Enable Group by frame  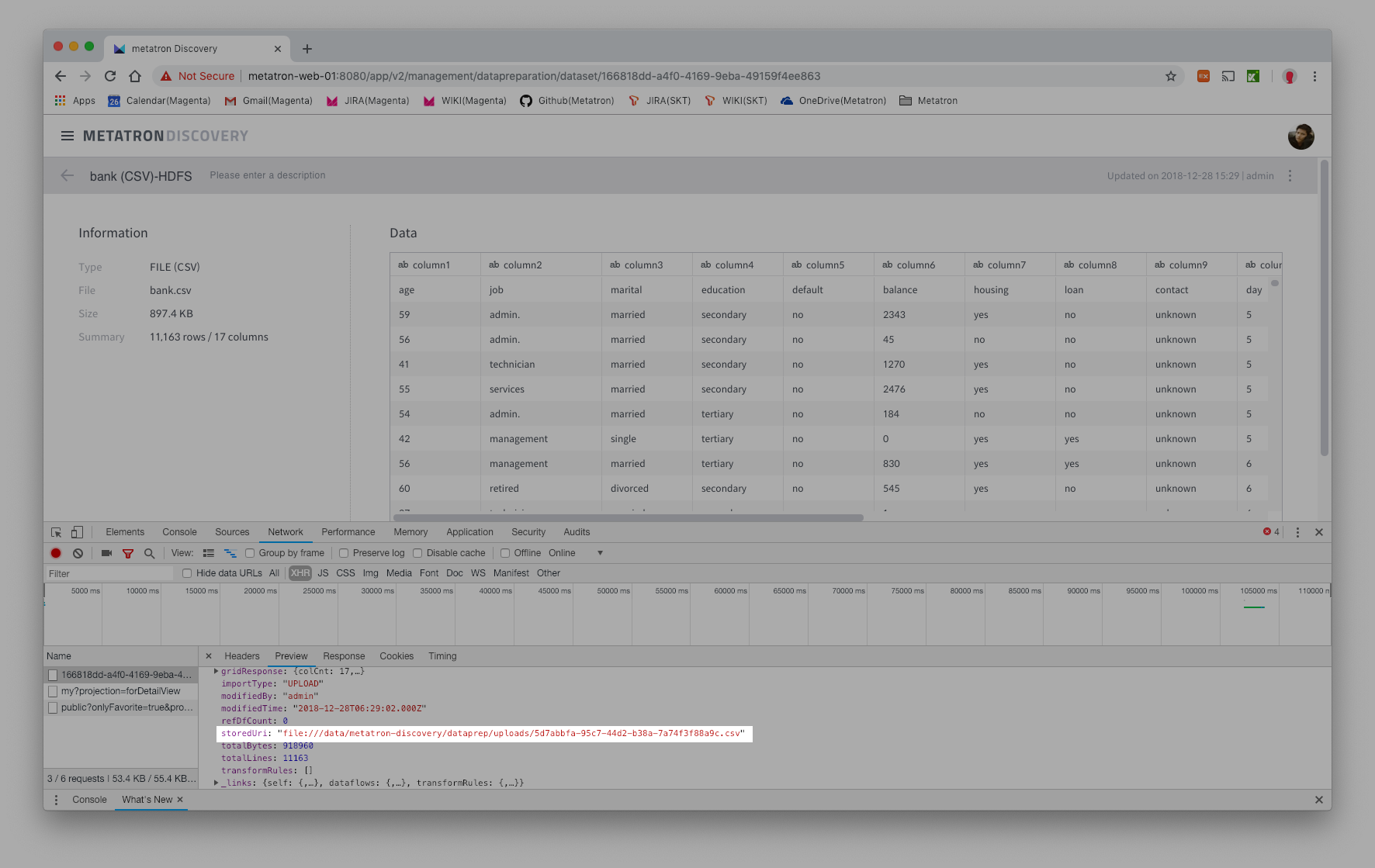pos(250,553)
